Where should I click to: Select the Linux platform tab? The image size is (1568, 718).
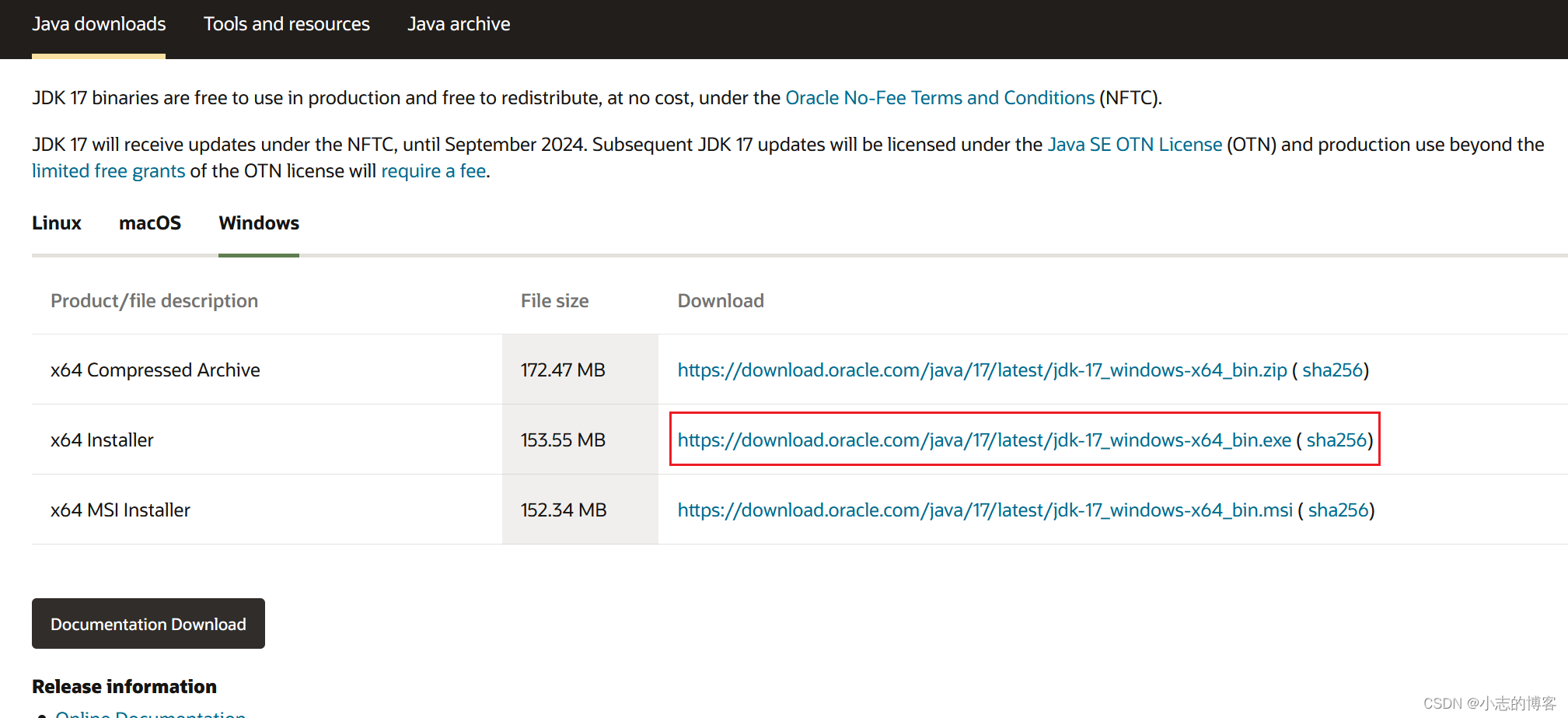click(57, 223)
